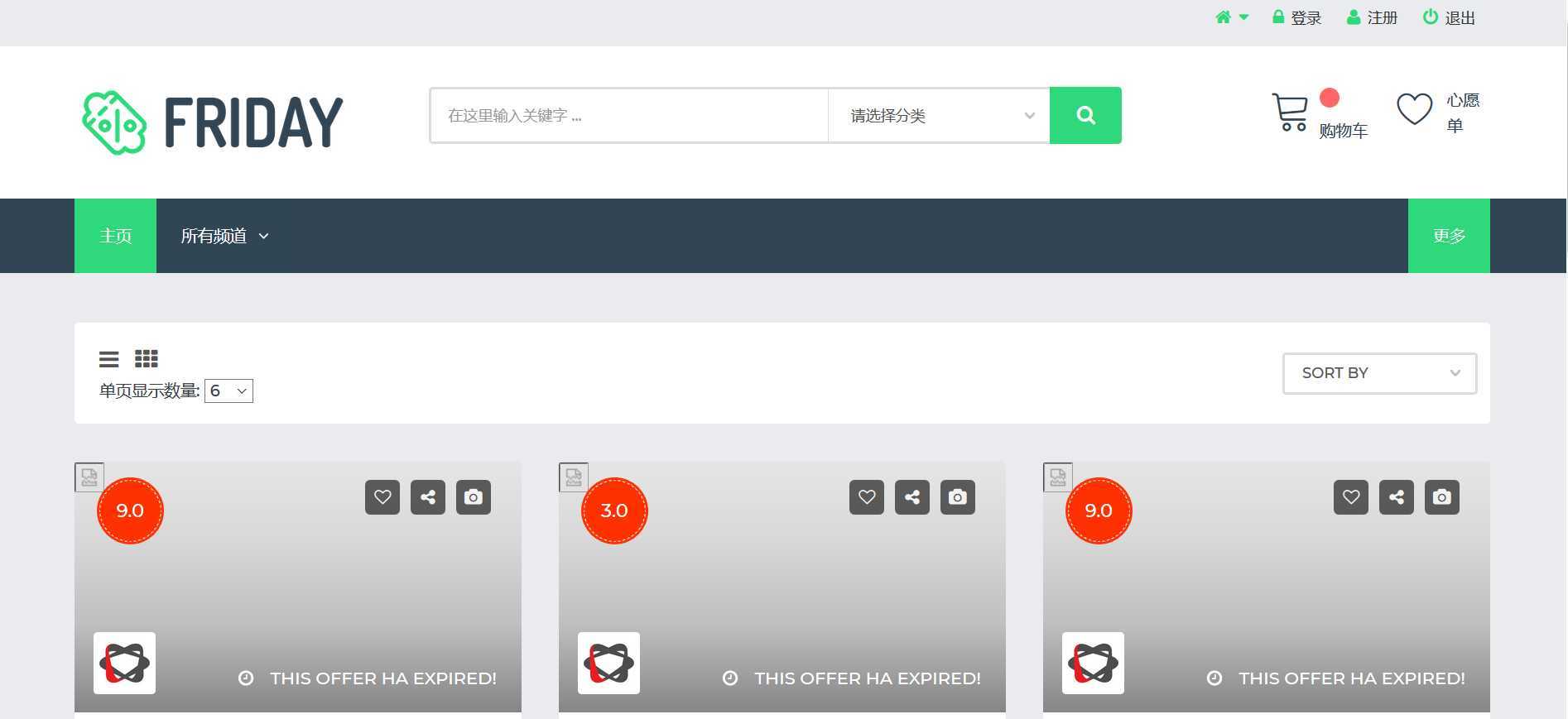This screenshot has height=719, width=1568.
Task: Click the 退出 logout link
Action: tap(1449, 17)
